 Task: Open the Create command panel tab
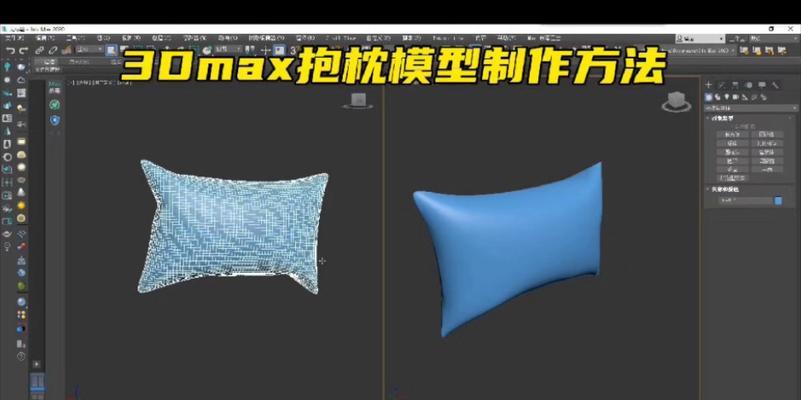709,85
